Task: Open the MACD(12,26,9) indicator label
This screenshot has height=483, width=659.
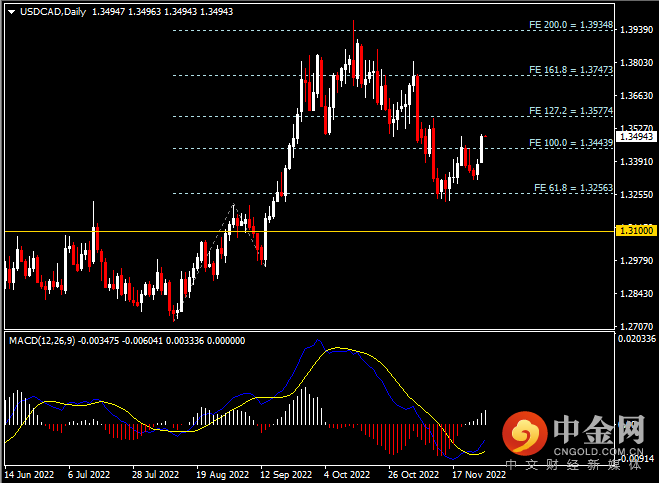Action: pyautogui.click(x=42, y=340)
